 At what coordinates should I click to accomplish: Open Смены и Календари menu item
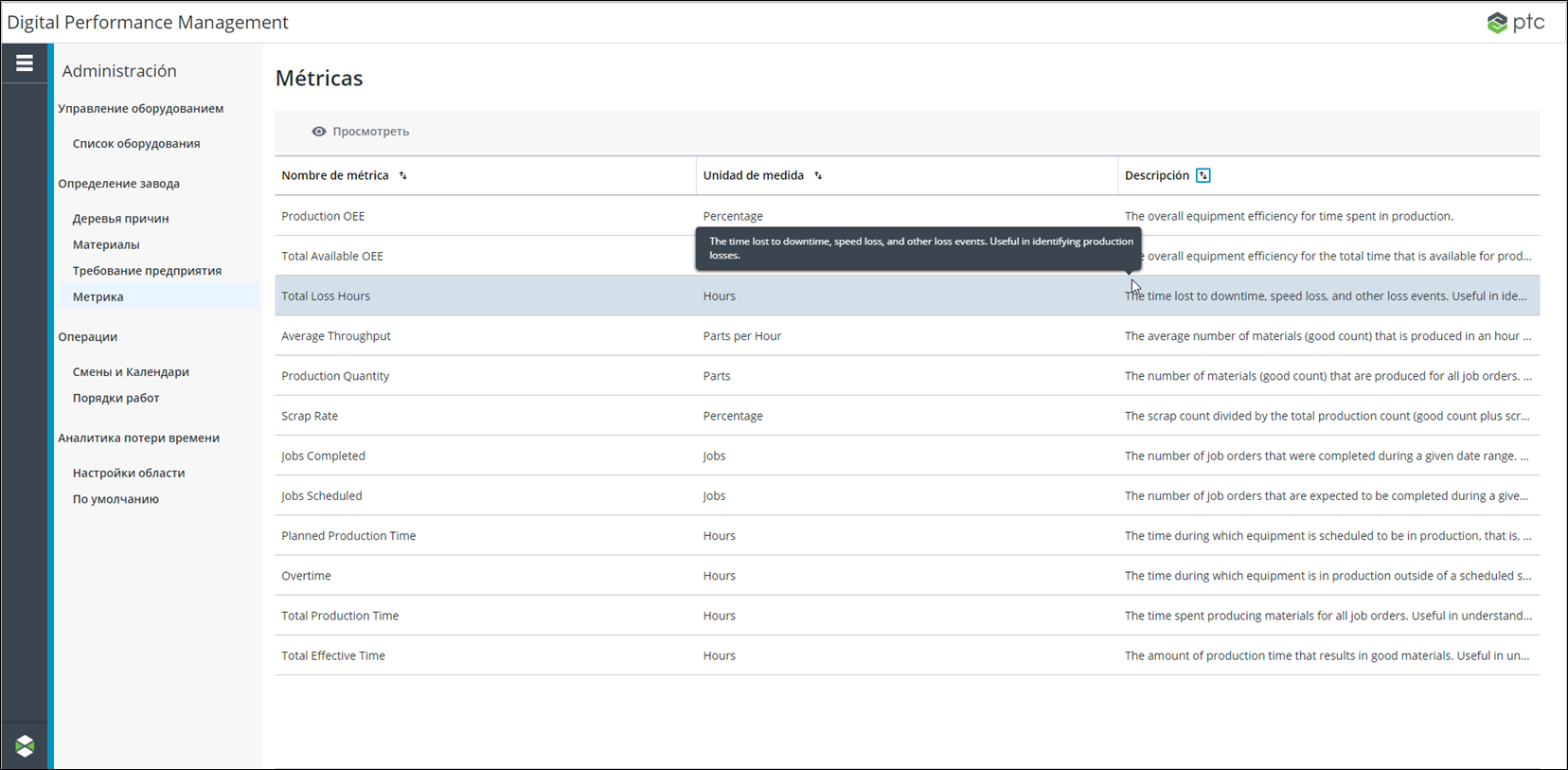tap(131, 372)
